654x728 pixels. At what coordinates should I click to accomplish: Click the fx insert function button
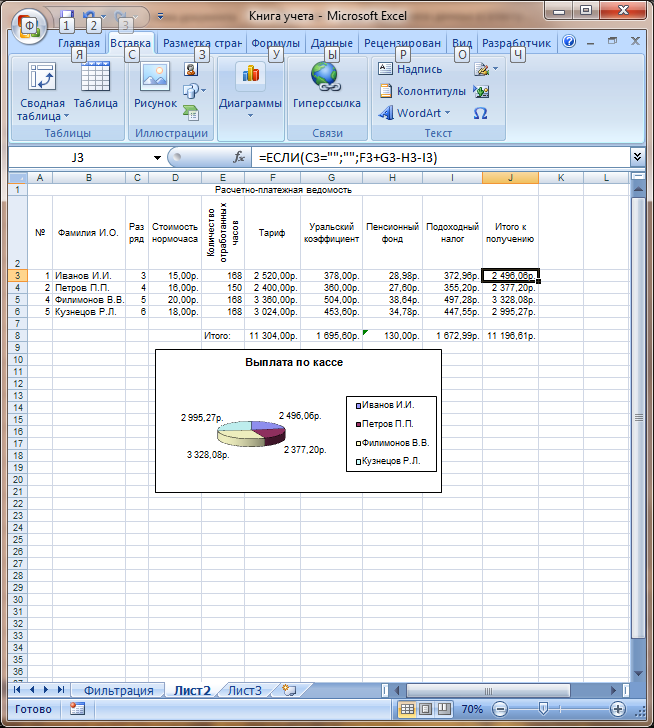click(x=239, y=157)
